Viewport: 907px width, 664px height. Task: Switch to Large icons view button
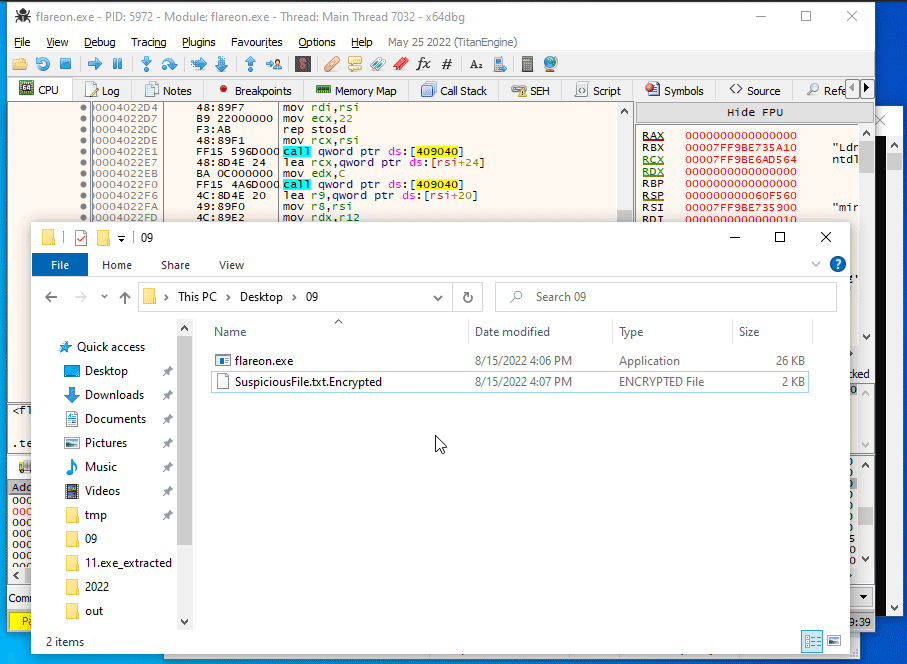[x=834, y=641]
